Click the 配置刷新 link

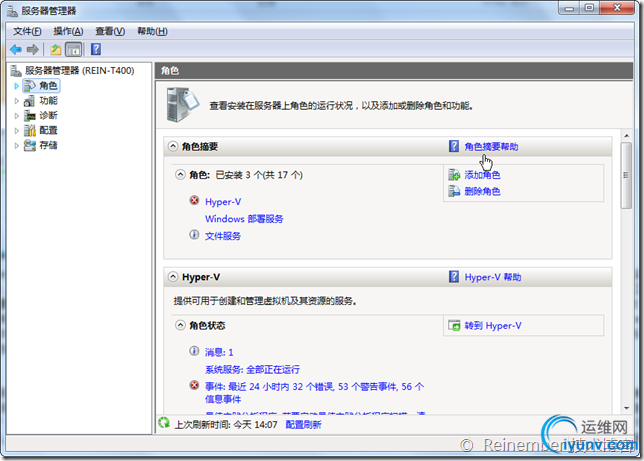[x=303, y=424]
